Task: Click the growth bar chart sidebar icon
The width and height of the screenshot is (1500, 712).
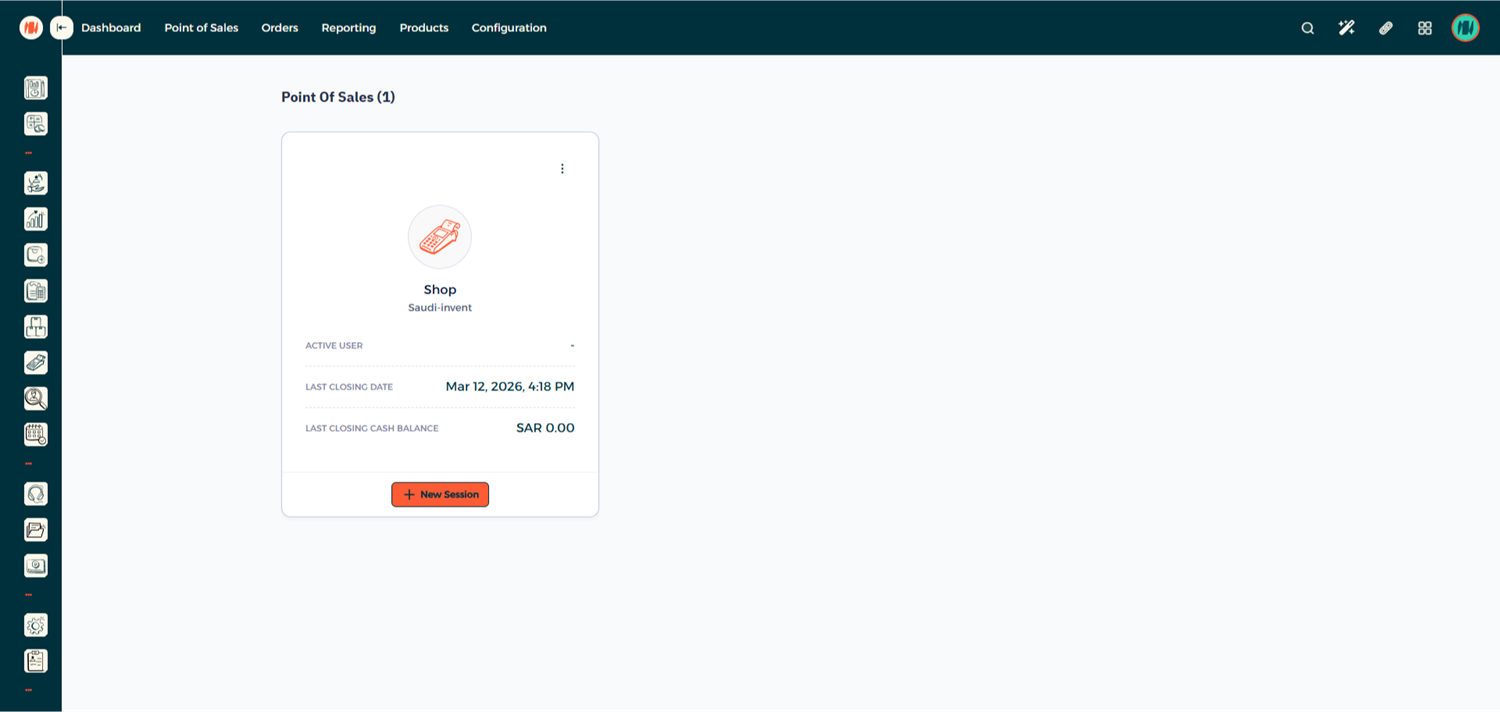Action: tap(36, 219)
